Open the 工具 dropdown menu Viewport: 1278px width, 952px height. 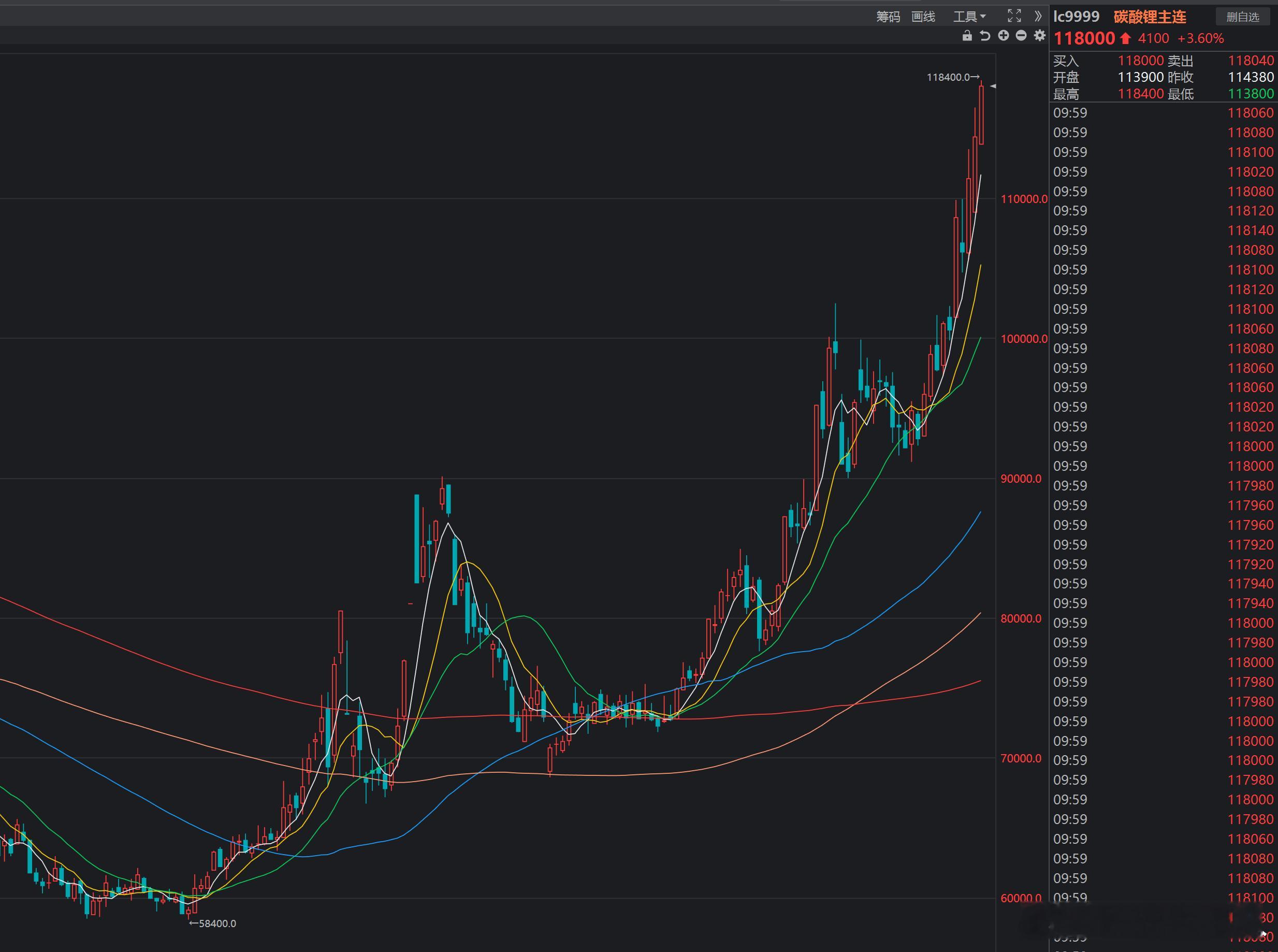click(x=969, y=17)
